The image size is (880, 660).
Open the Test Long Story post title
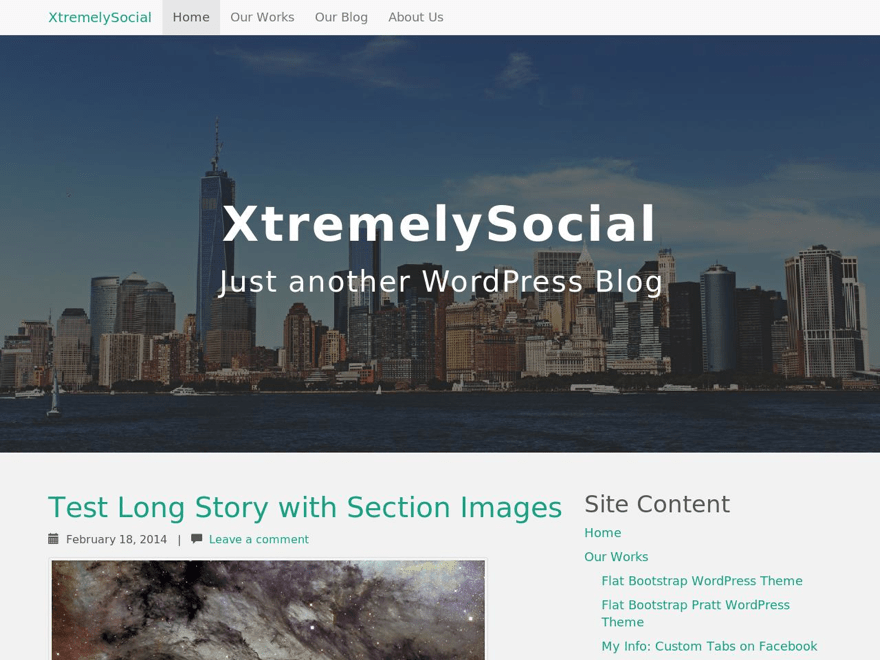pos(305,507)
